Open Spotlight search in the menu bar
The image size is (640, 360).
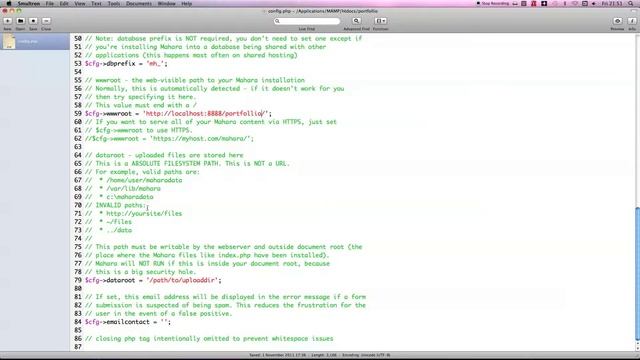tap(631, 3)
